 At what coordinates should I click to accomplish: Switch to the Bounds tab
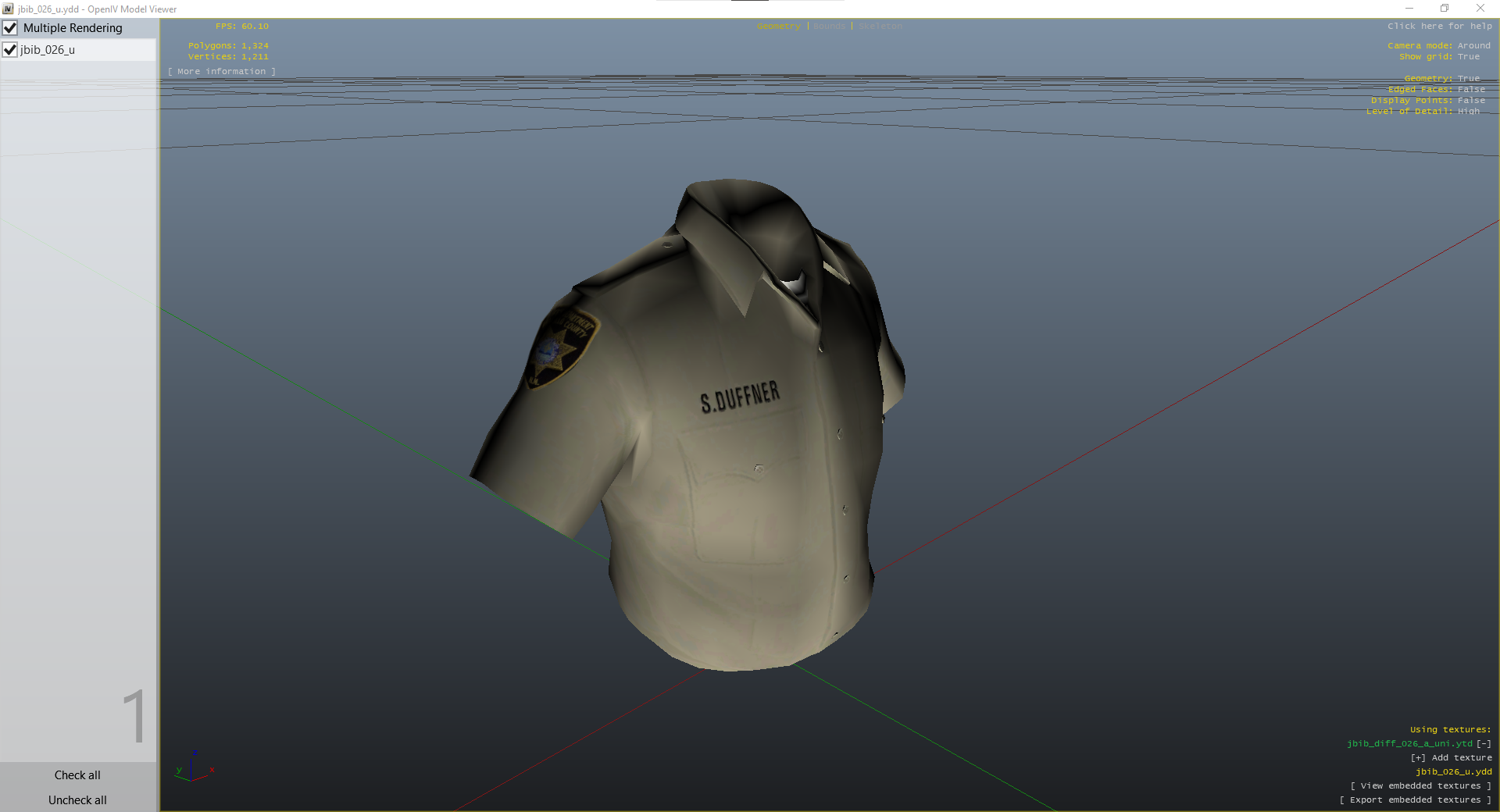829,27
